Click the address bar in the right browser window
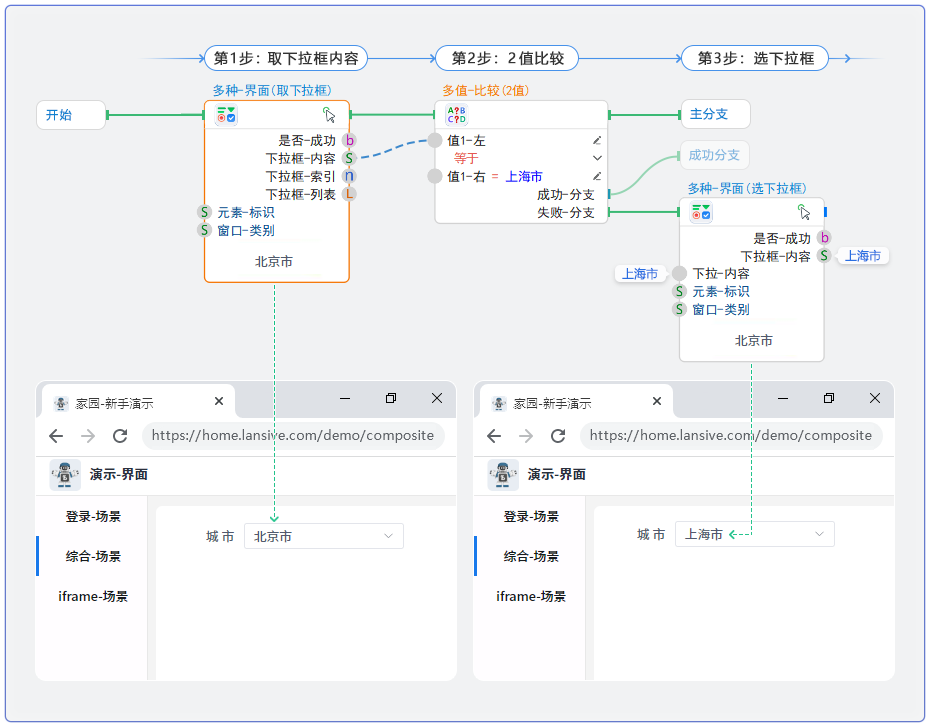Image resolution: width=930 pixels, height=727 pixels. 730,436
